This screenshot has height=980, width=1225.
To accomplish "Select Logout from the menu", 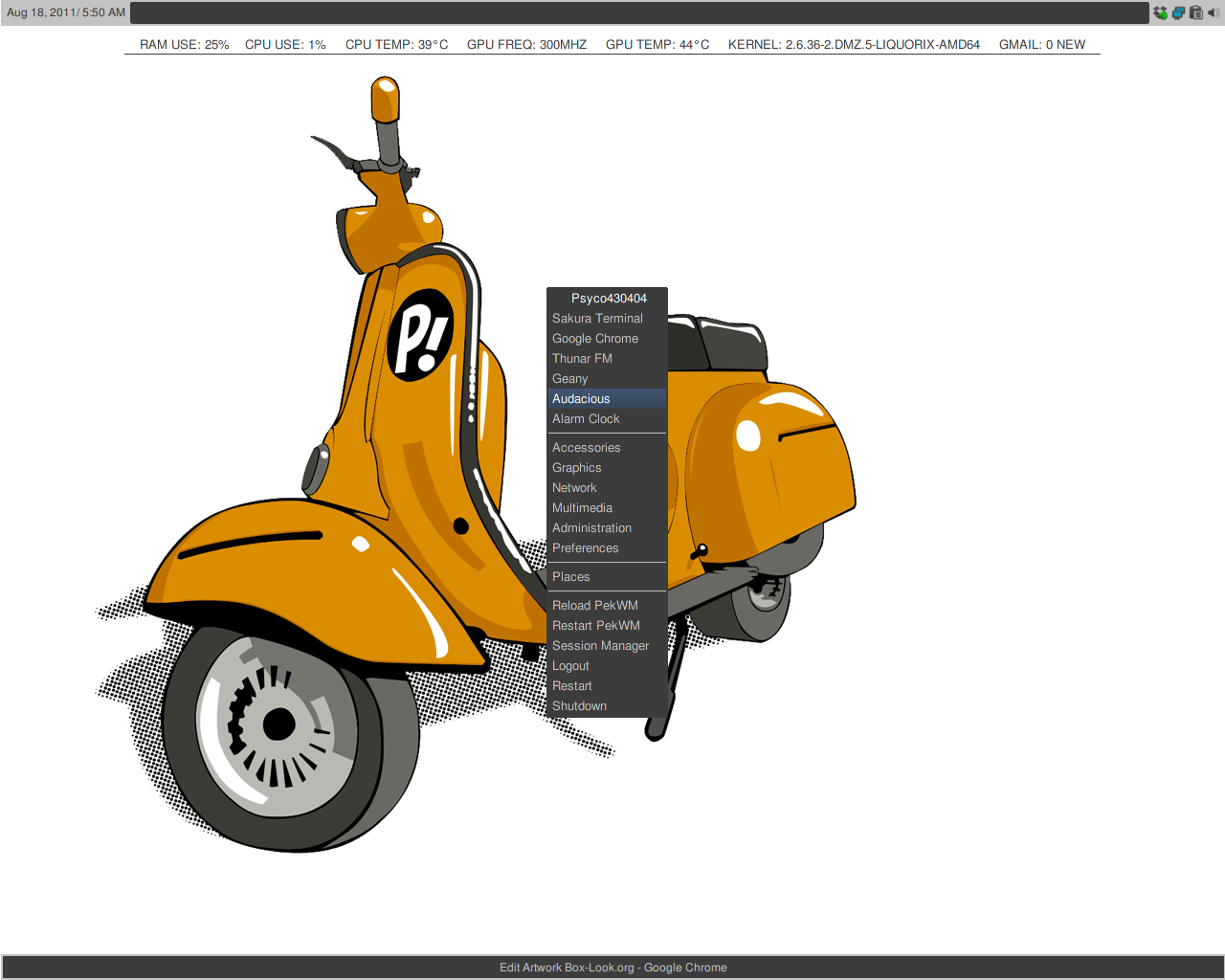I will (607, 666).
